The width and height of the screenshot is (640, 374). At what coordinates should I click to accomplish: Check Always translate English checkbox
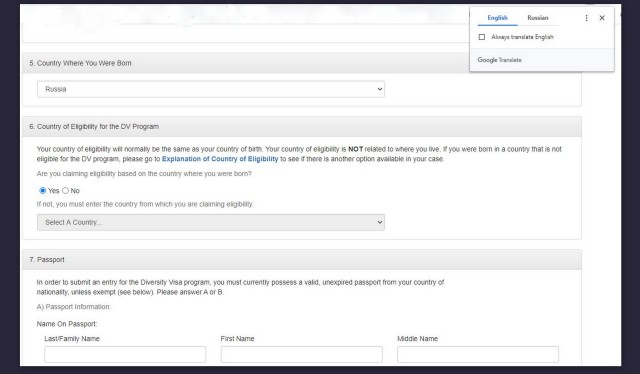(x=482, y=37)
